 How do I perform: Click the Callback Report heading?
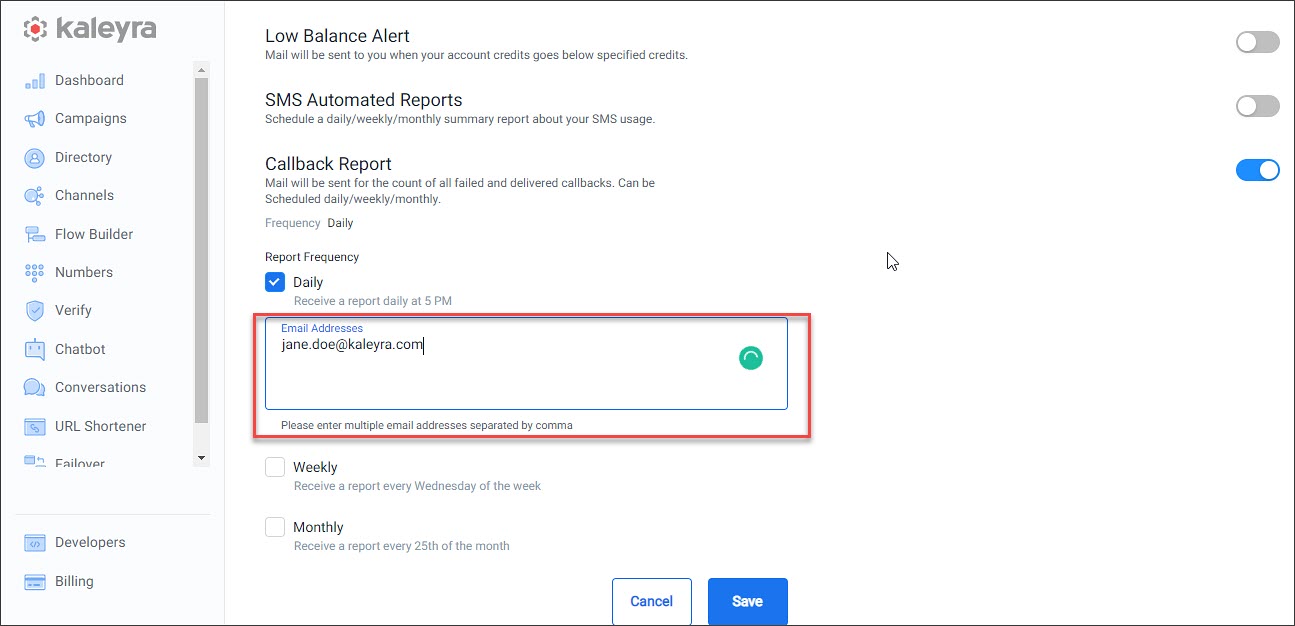click(x=328, y=164)
